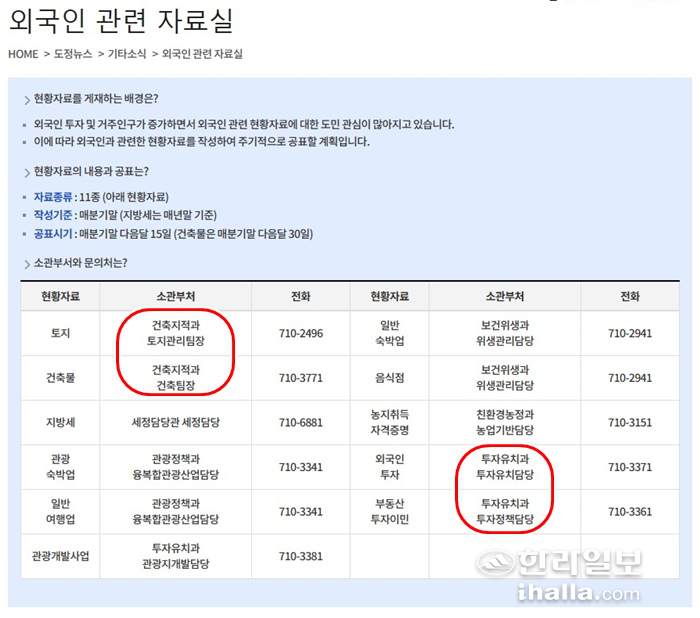Screen dimensions: 700x618
Task: Click the 한라일보 watermark logo
Action: click(x=580, y=563)
